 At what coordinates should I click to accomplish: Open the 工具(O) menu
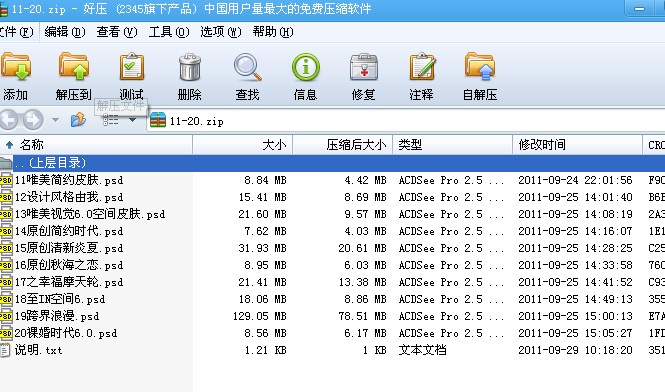169,32
